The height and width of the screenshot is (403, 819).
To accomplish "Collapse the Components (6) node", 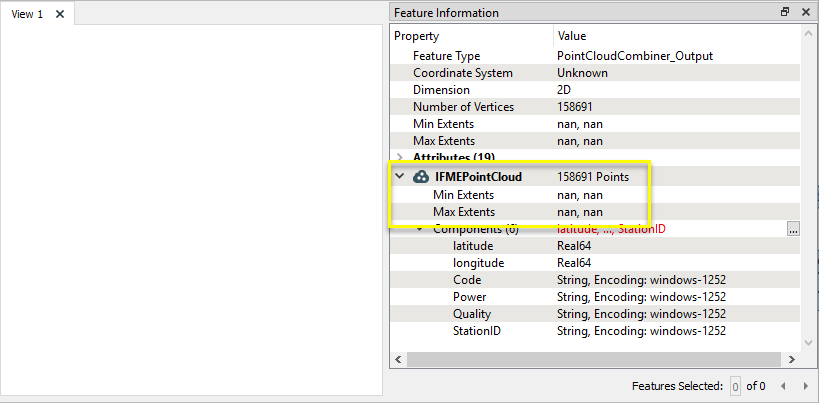I will click(419, 229).
